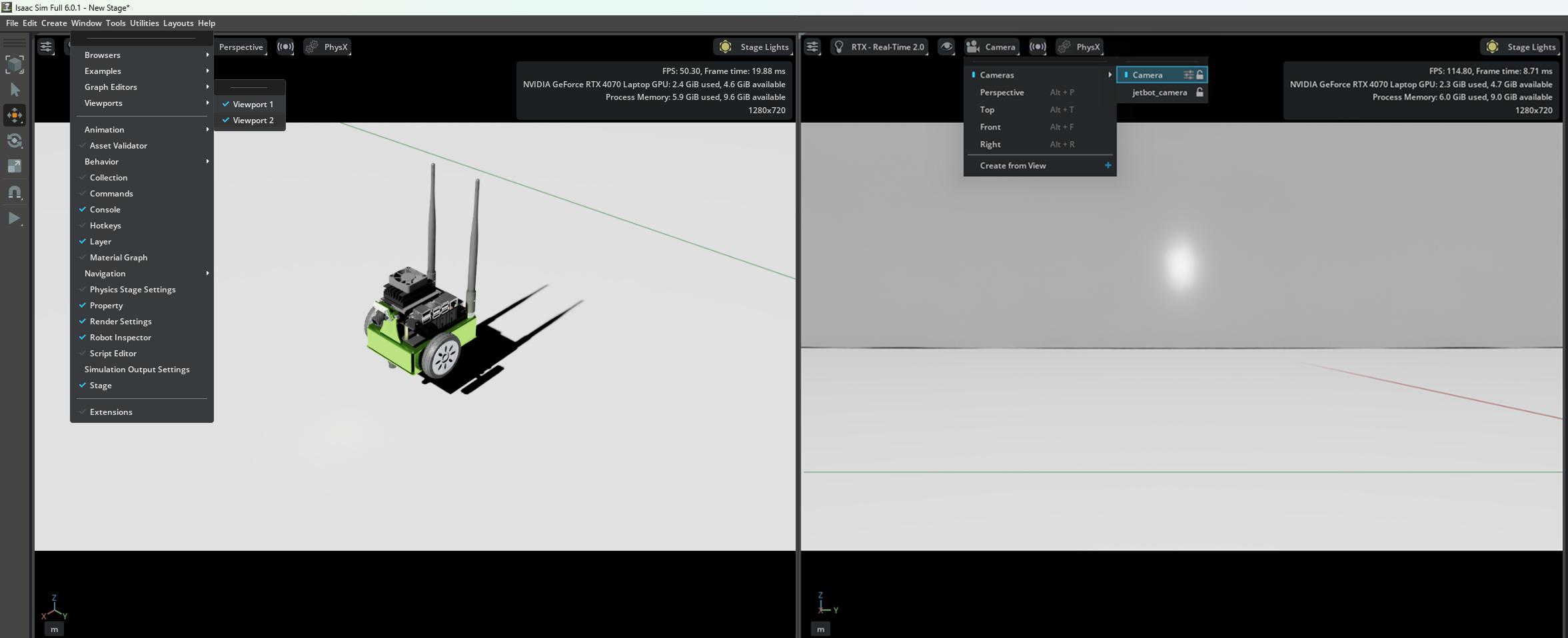
Task: Expand the Viewports submenu
Action: tap(142, 103)
